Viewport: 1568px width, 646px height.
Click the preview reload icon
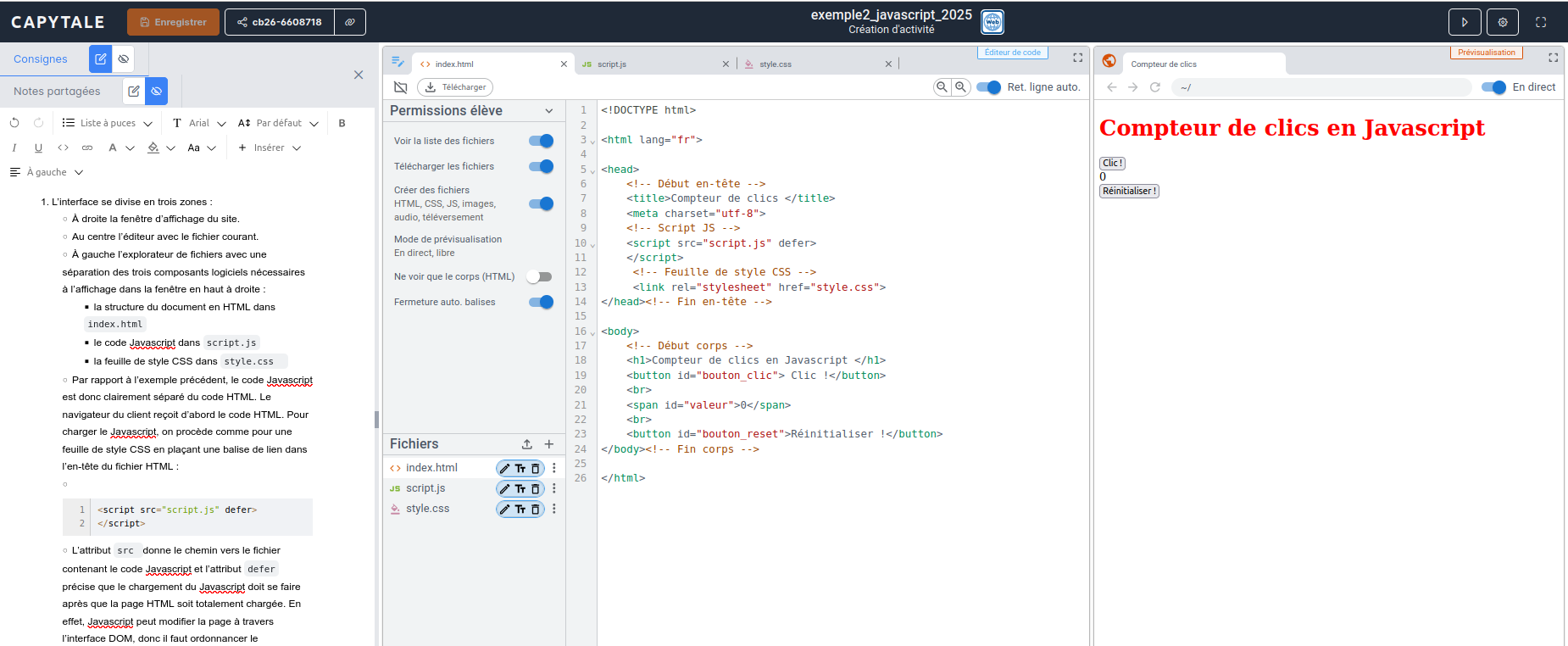click(1155, 87)
